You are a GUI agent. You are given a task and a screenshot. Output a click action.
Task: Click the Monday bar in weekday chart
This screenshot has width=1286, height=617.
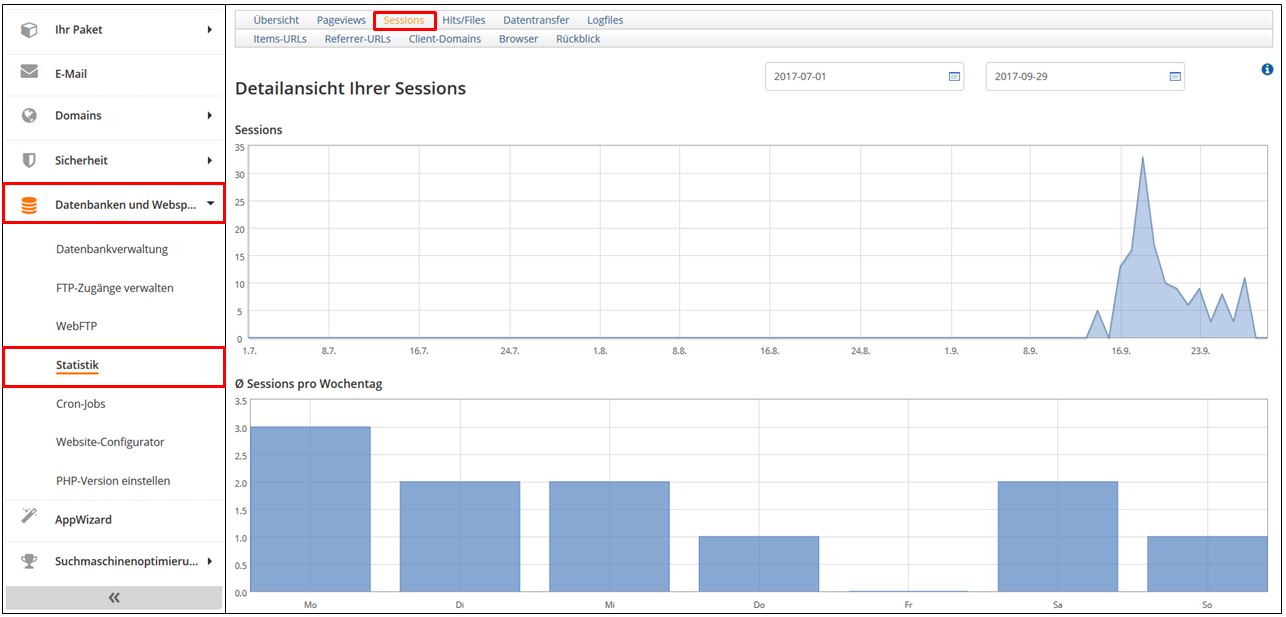310,509
